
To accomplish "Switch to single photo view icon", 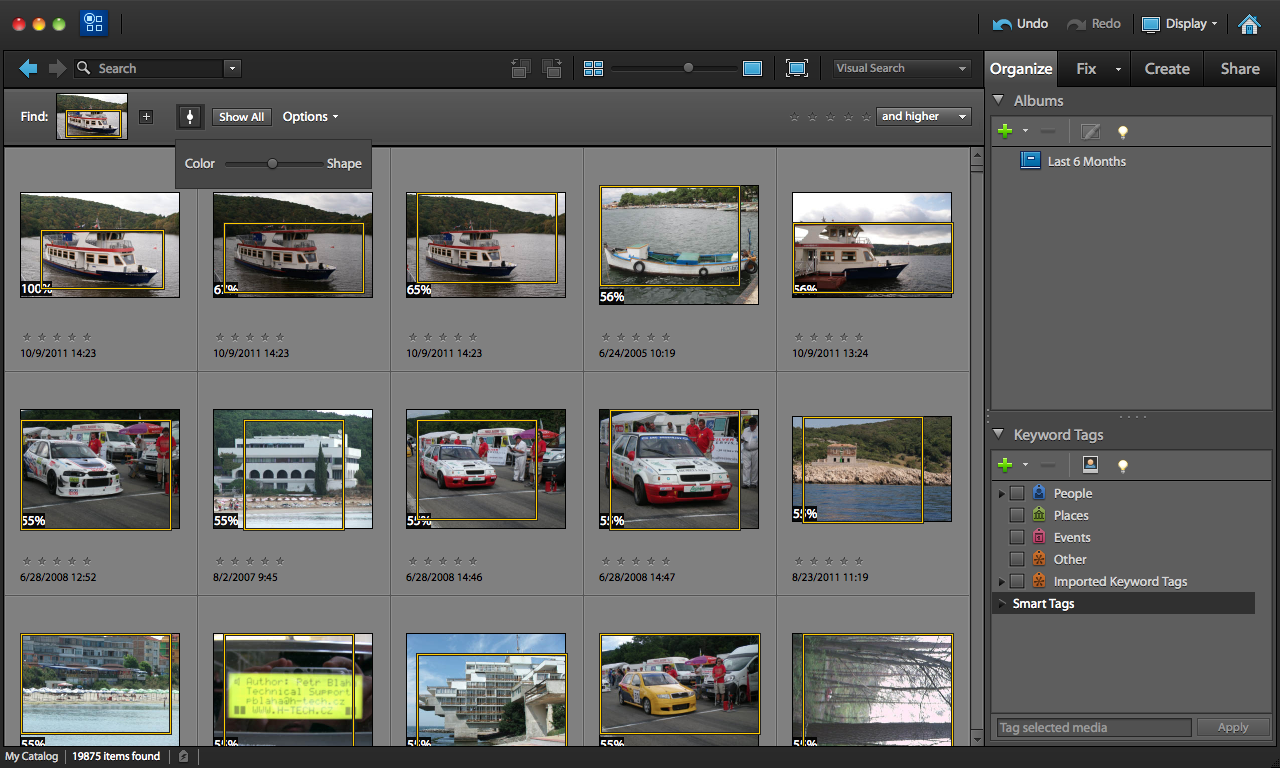I will click(x=752, y=68).
